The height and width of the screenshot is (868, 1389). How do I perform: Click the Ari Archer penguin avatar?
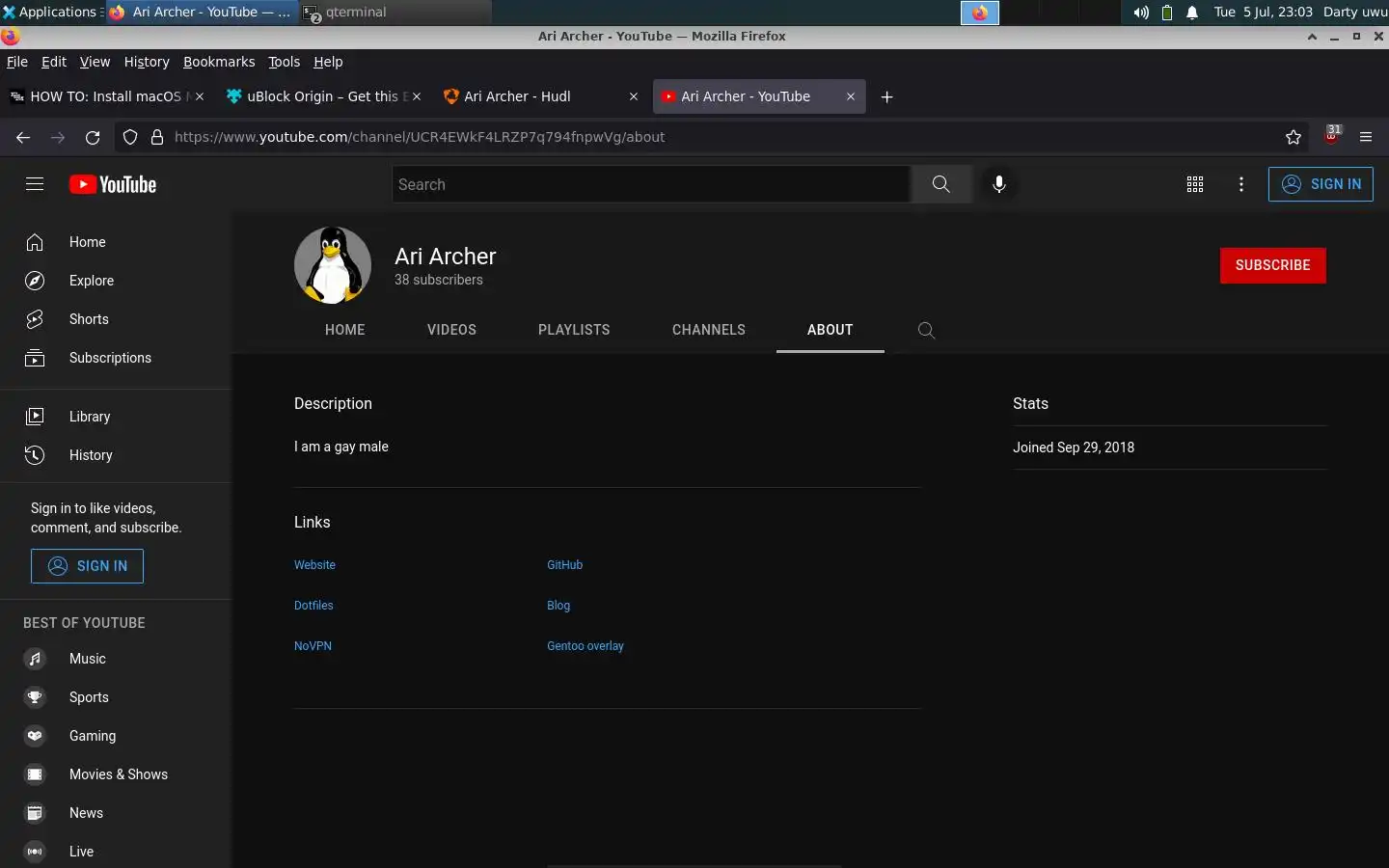pyautogui.click(x=333, y=265)
